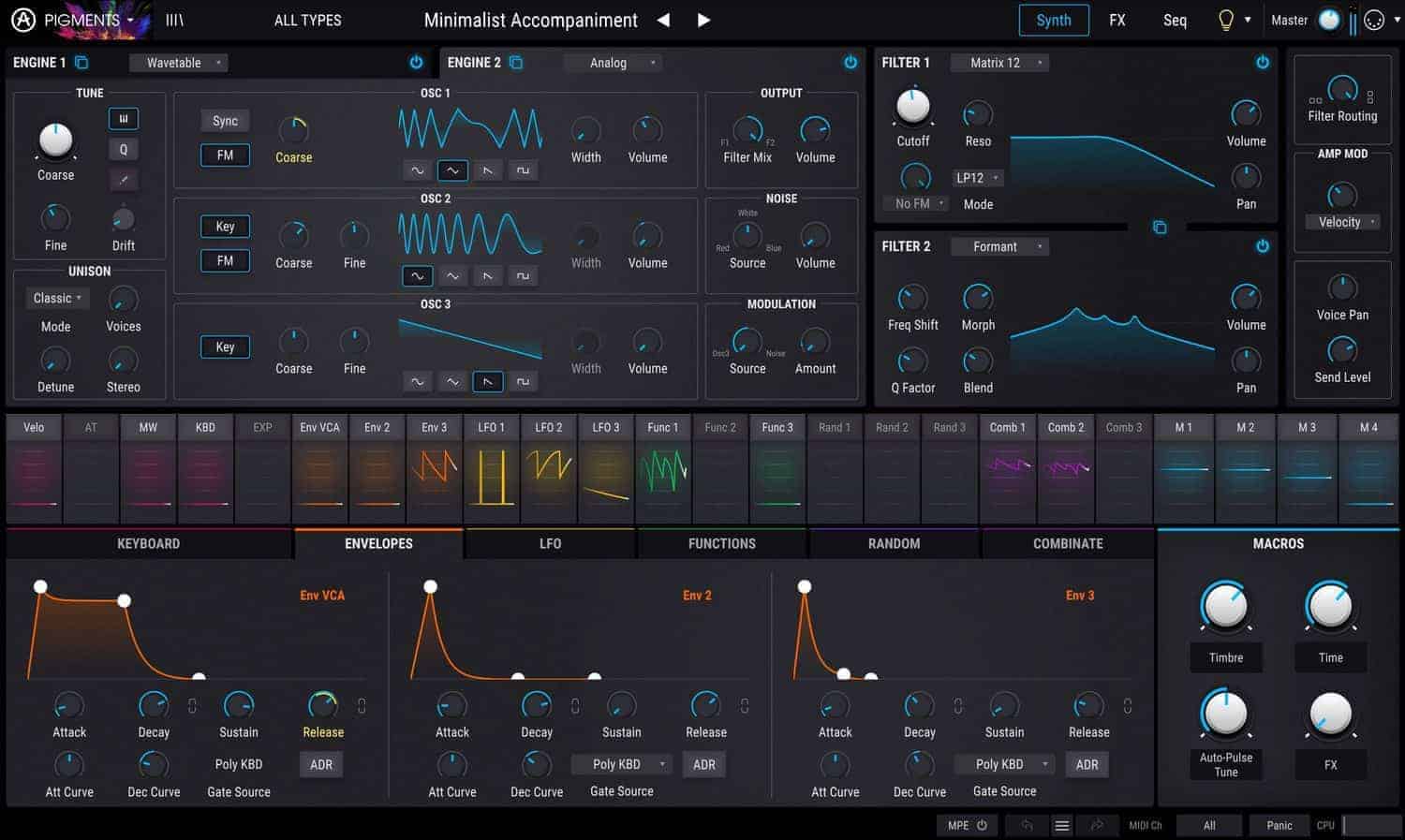Open the Matrix 12 filter type dropdown
This screenshot has height=840, width=1405.
click(x=999, y=62)
